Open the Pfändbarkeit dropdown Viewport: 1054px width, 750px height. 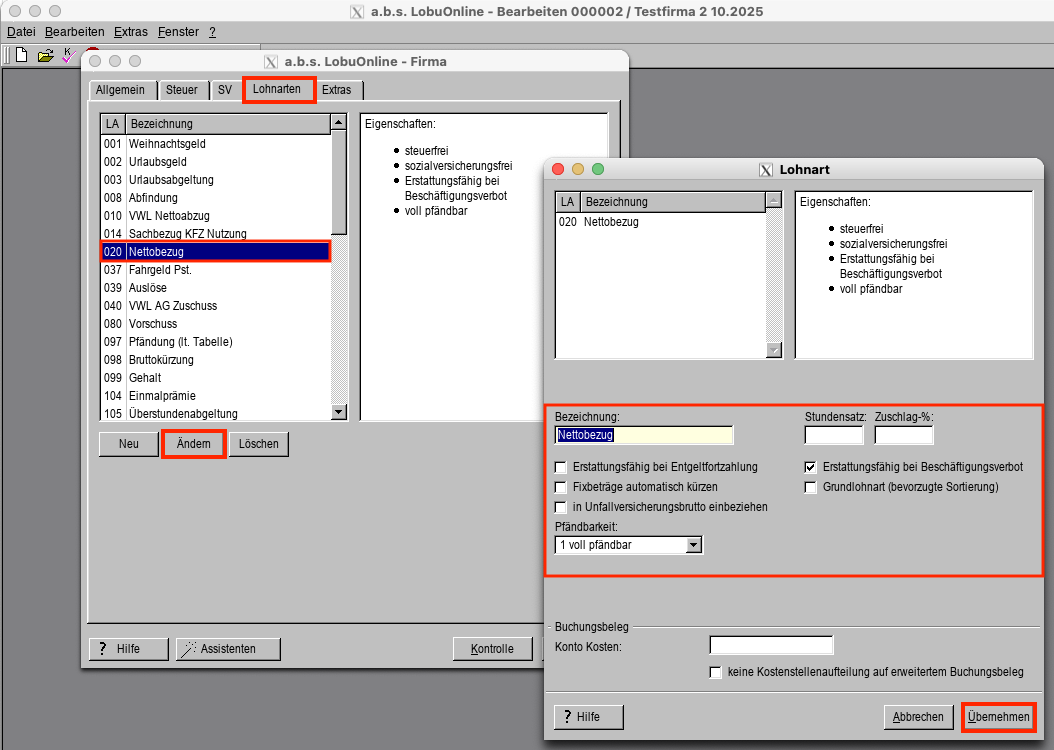coord(694,545)
